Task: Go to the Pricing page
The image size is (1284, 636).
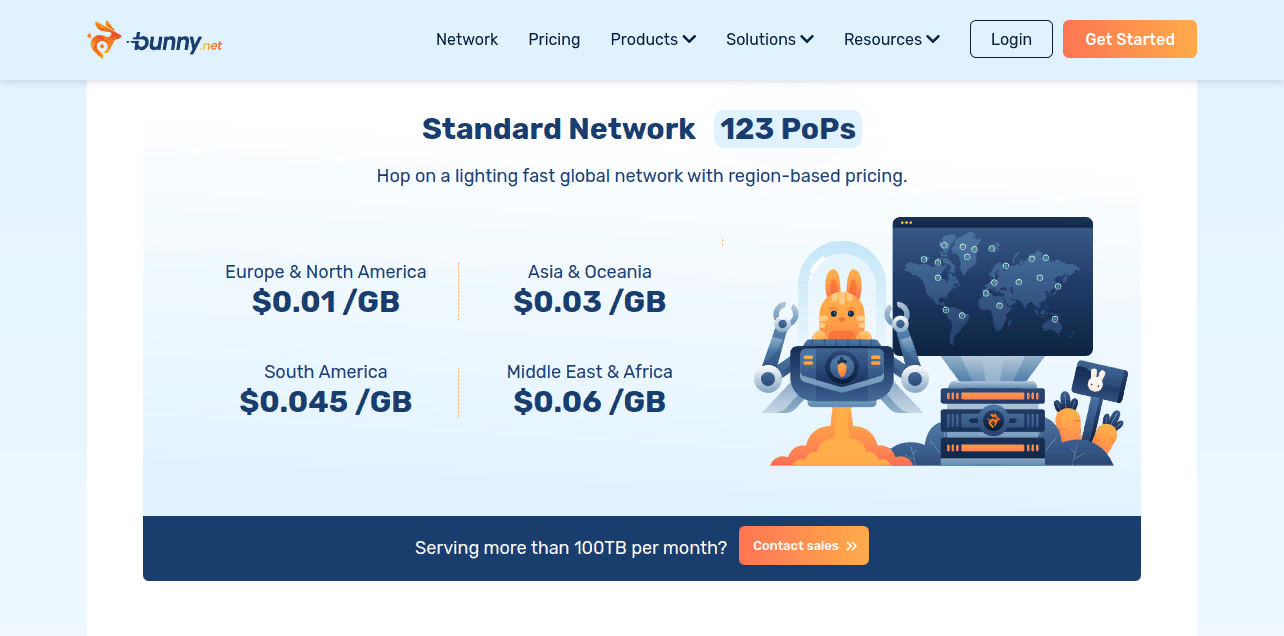Action: [x=554, y=40]
